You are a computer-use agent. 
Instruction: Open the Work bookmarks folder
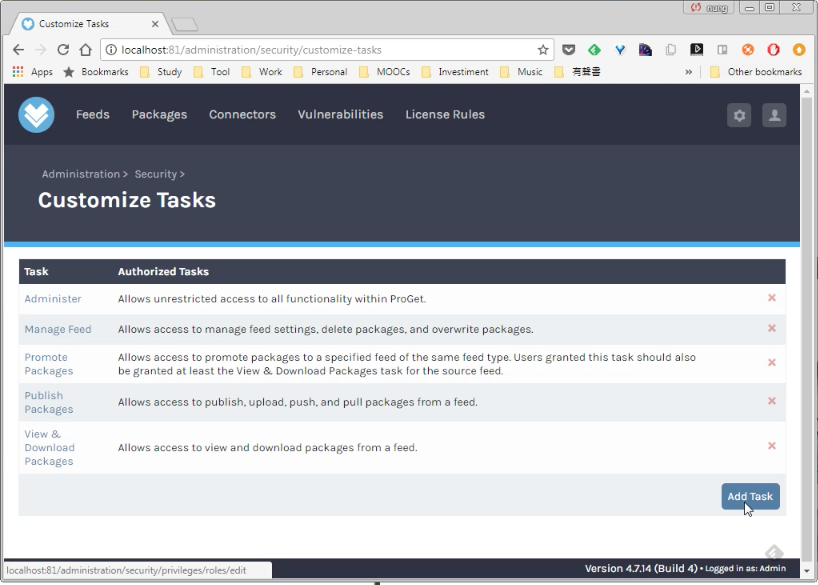coord(262,72)
